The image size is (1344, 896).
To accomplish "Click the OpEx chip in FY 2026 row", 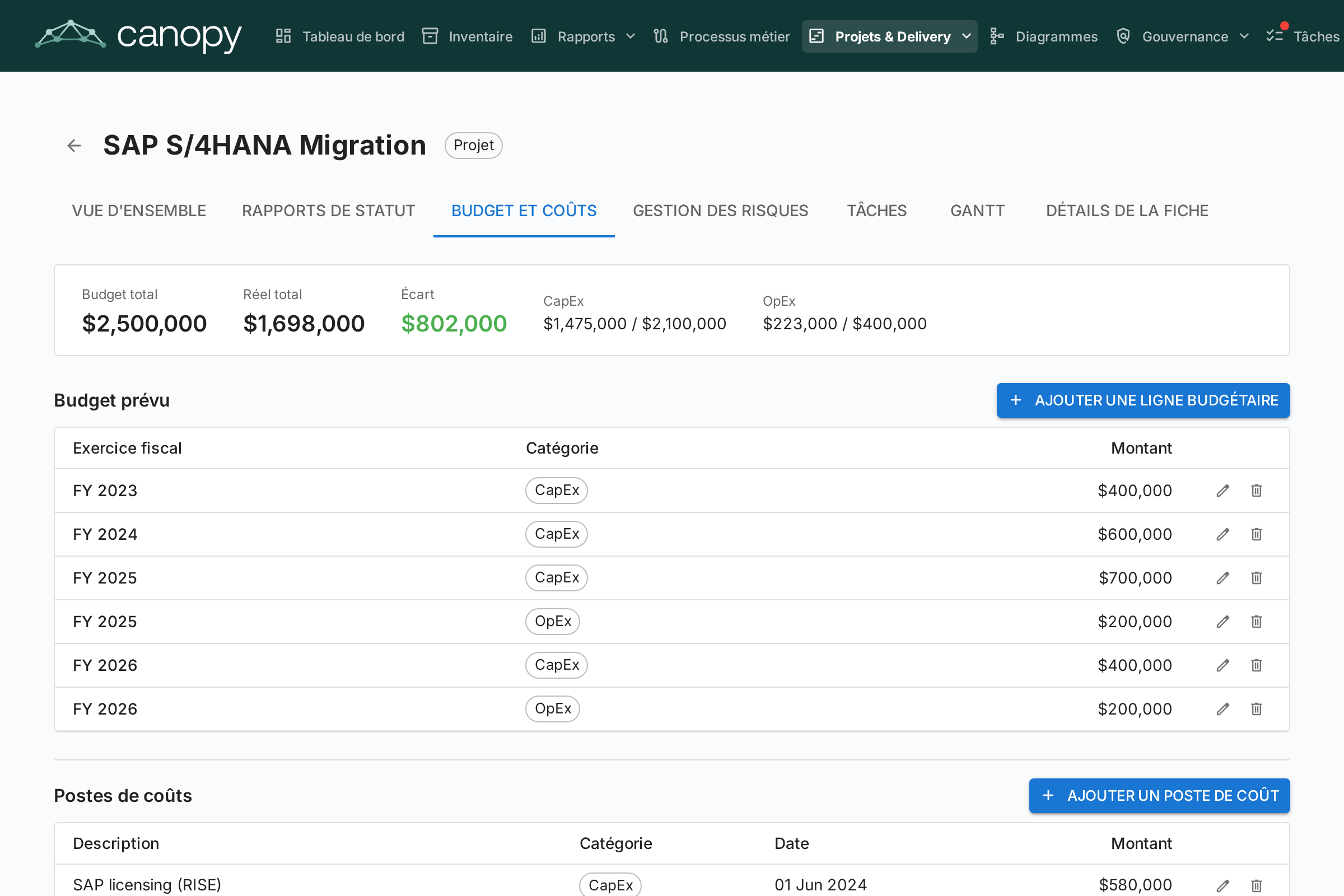I will click(x=553, y=709).
